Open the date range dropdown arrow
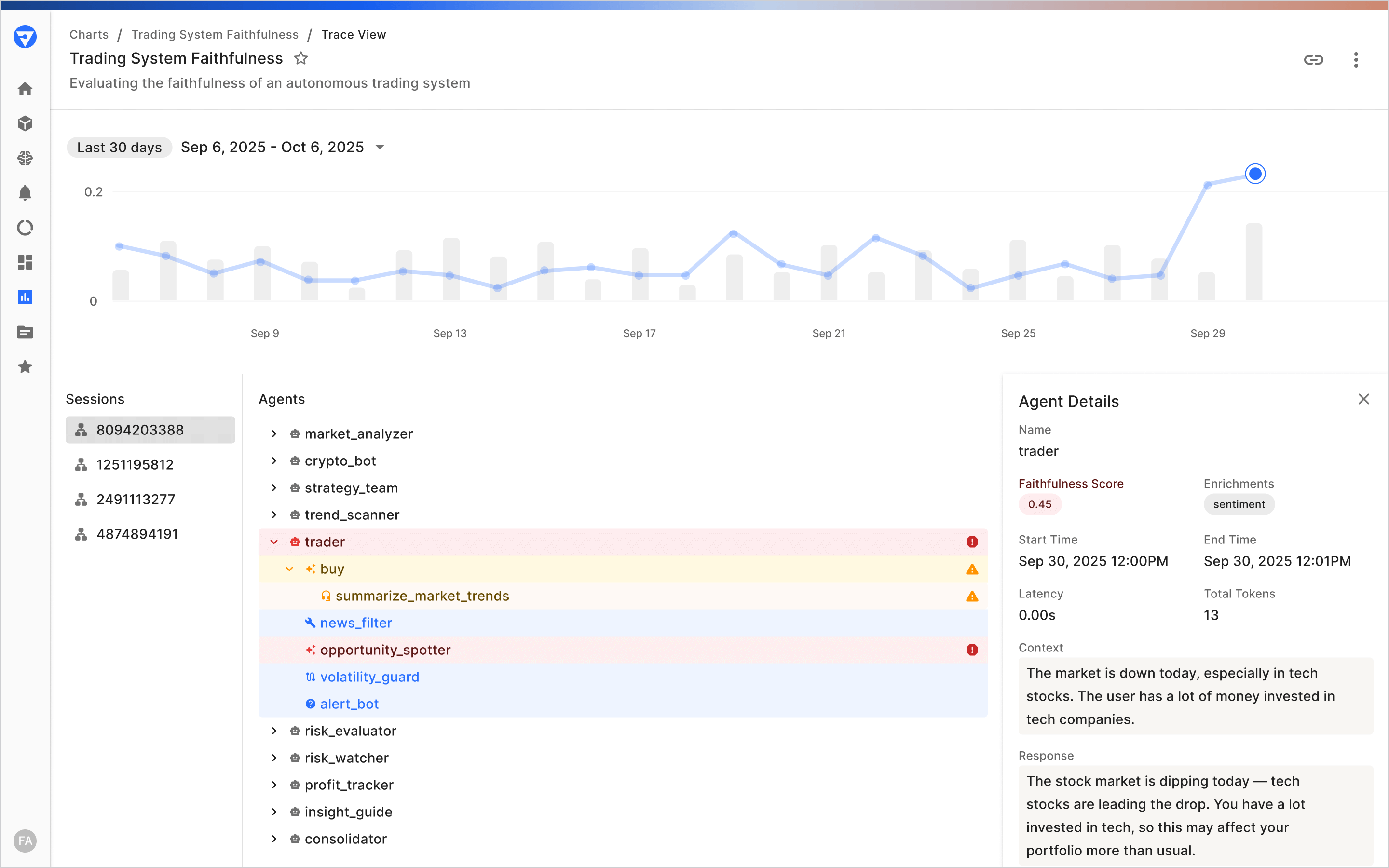1389x868 pixels. pyautogui.click(x=380, y=148)
